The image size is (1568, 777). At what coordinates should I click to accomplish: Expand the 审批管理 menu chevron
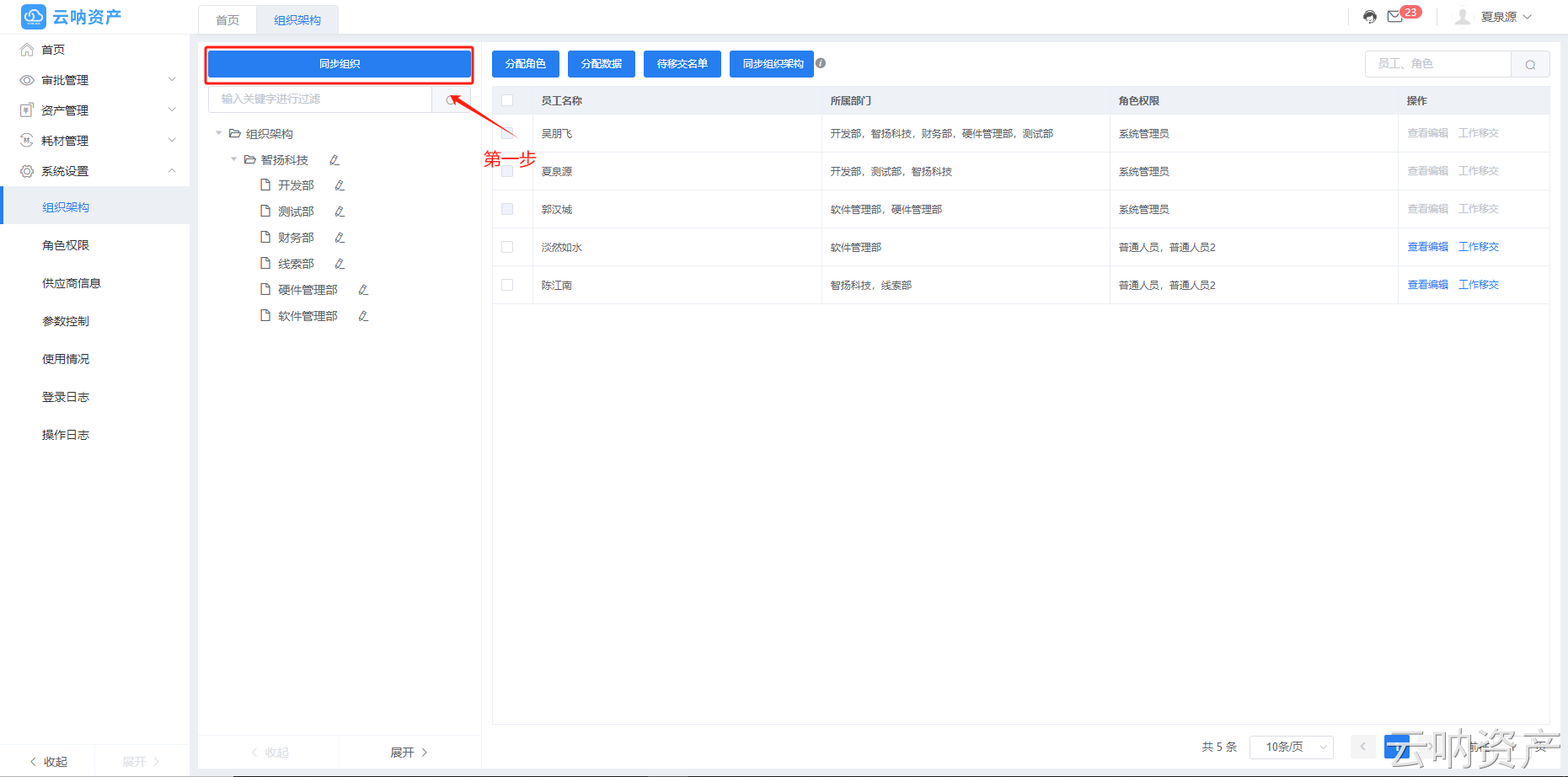[172, 80]
